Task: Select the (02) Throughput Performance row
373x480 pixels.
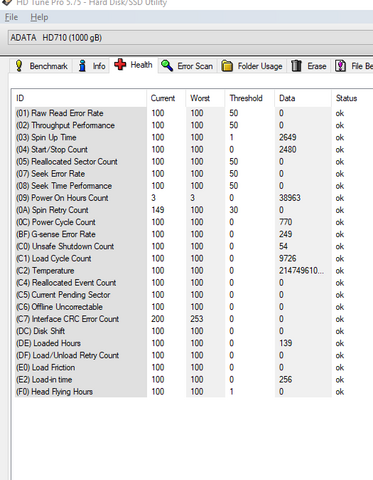Action: [193, 125]
